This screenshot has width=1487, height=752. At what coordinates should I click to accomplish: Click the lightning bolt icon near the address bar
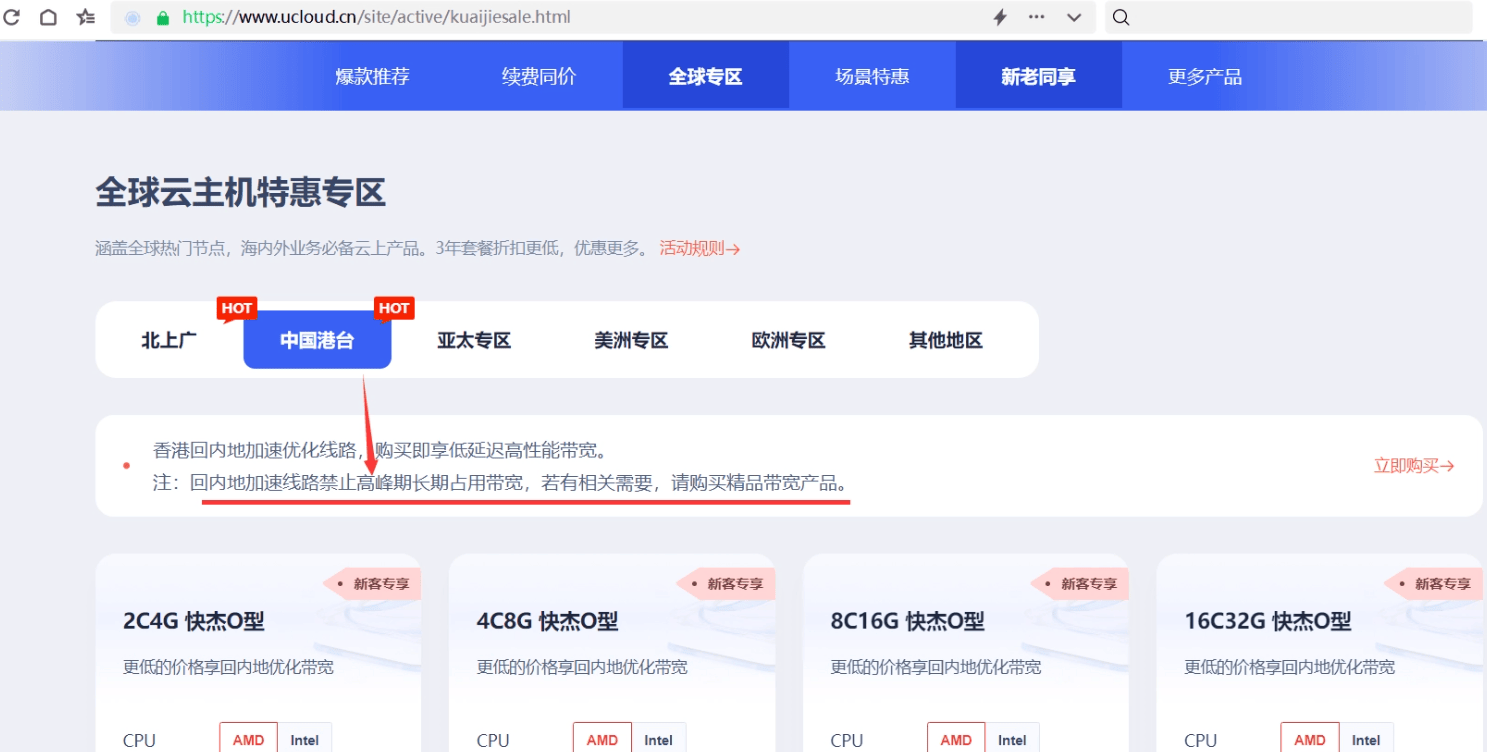1001,17
